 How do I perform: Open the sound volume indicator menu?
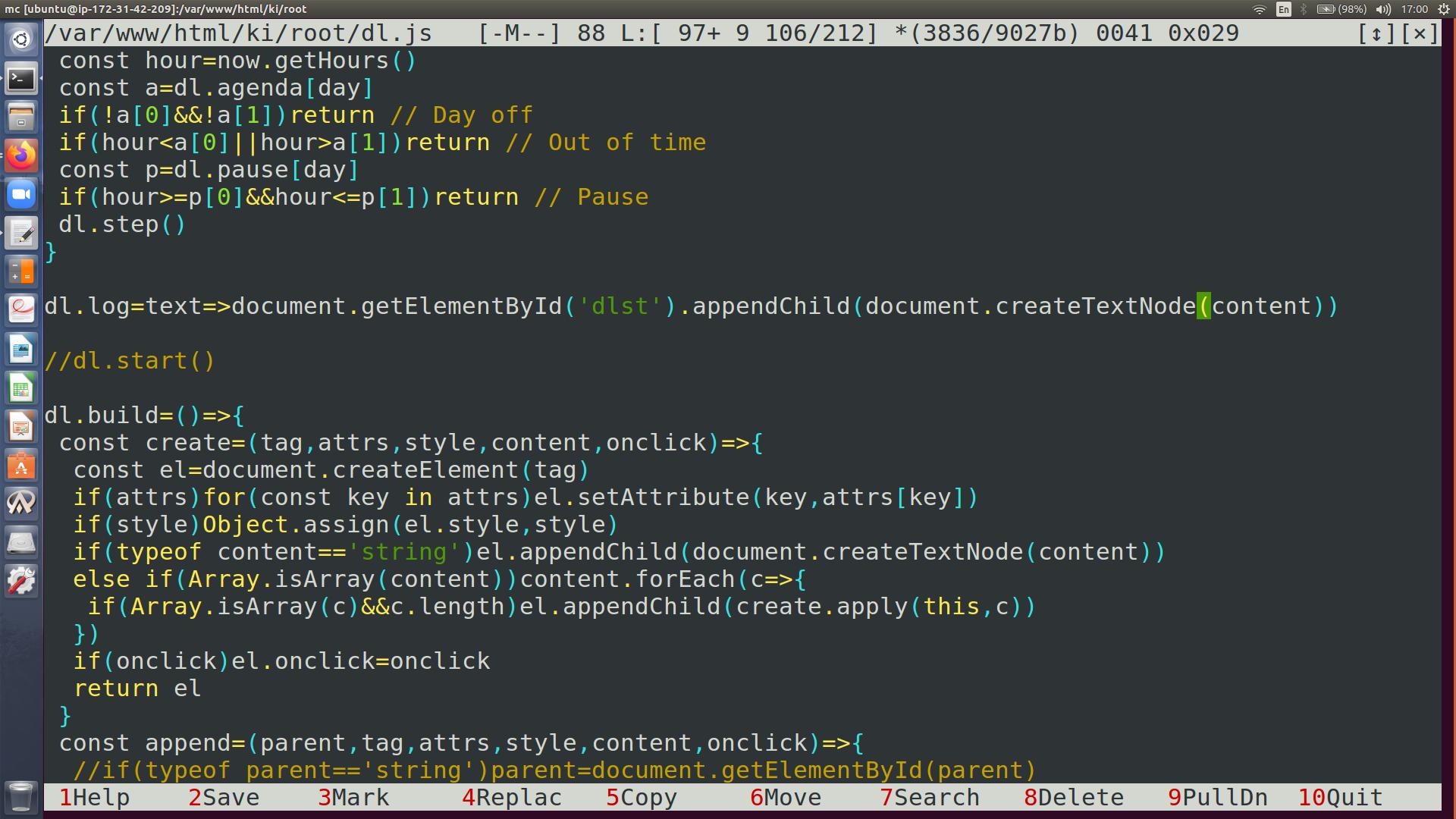pos(1384,9)
